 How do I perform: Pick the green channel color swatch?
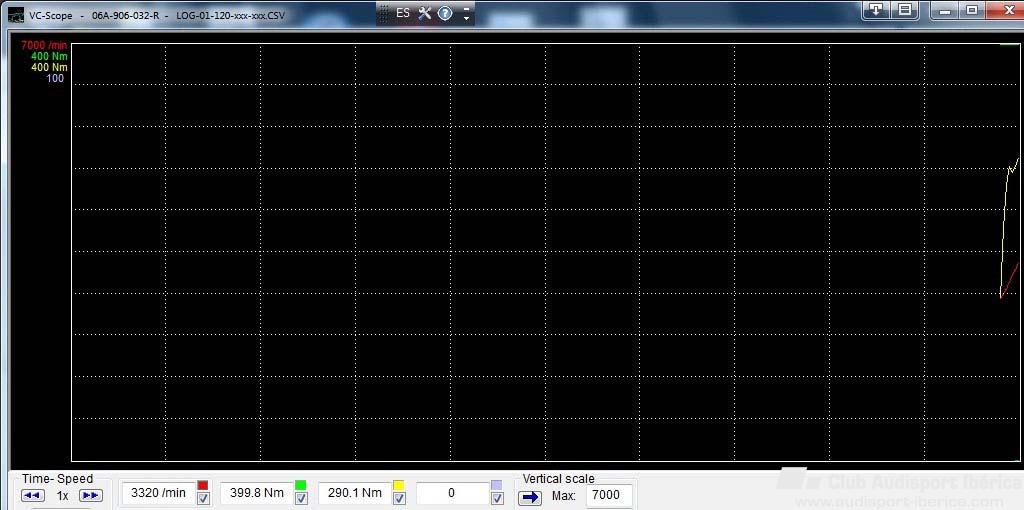pyautogui.click(x=300, y=485)
